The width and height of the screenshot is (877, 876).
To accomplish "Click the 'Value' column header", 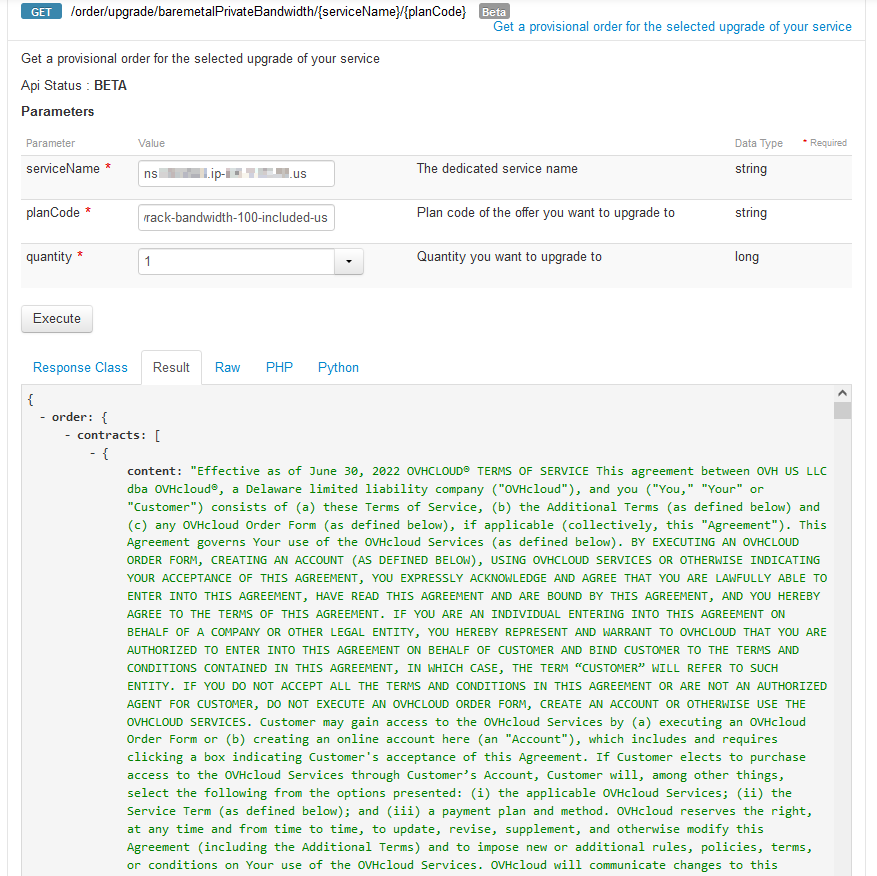I will click(x=152, y=143).
